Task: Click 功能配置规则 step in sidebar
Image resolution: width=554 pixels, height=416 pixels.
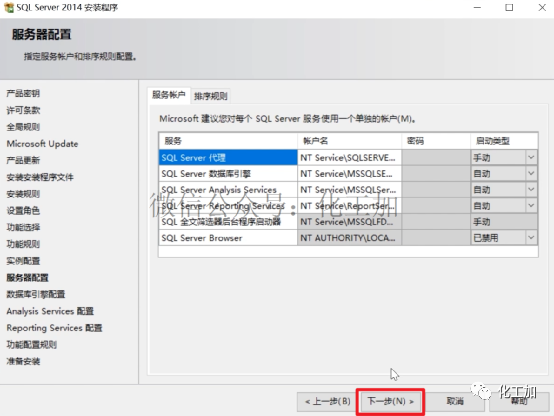Action: pos(31,345)
